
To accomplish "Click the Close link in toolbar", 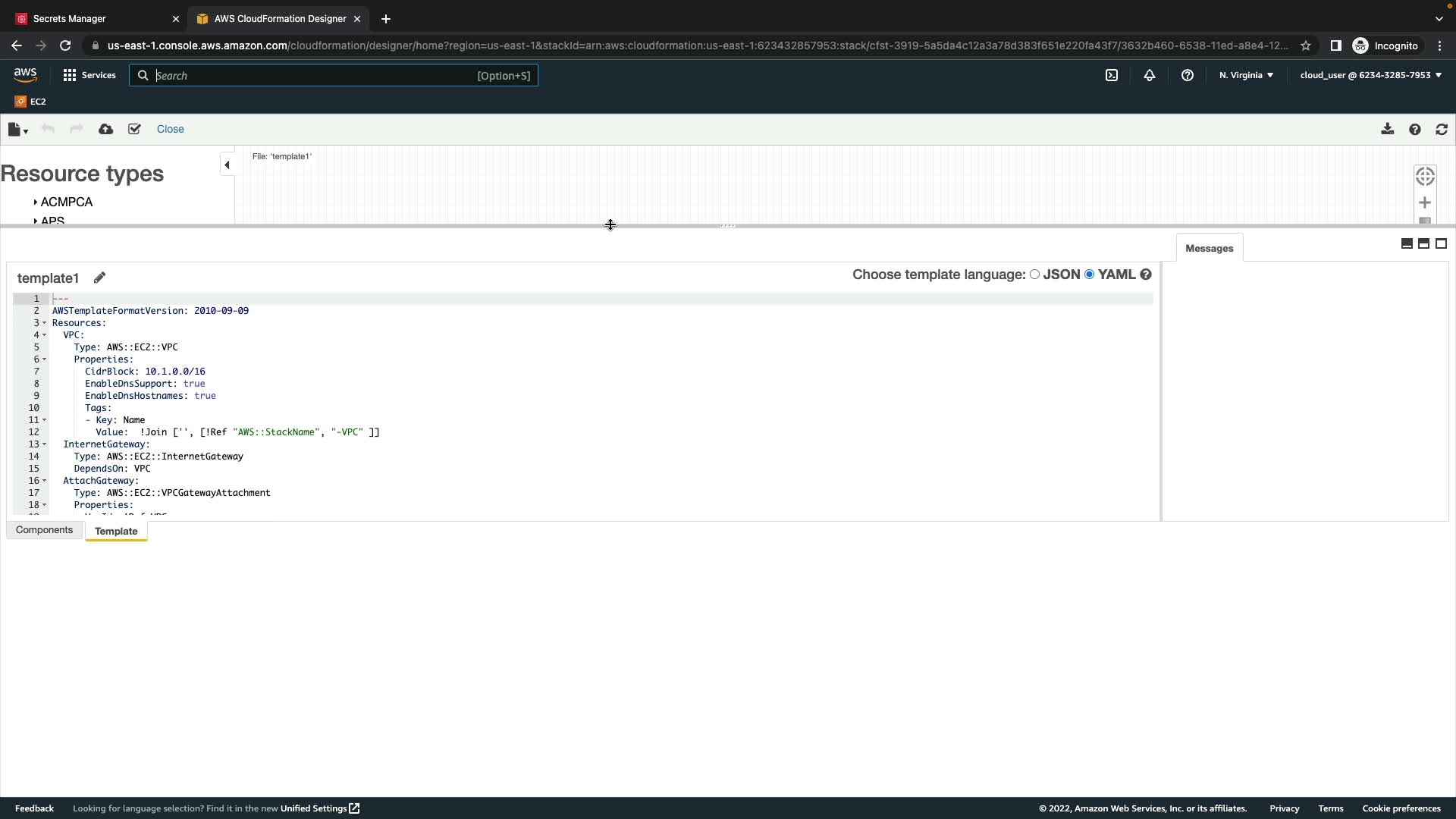I will coord(170,129).
